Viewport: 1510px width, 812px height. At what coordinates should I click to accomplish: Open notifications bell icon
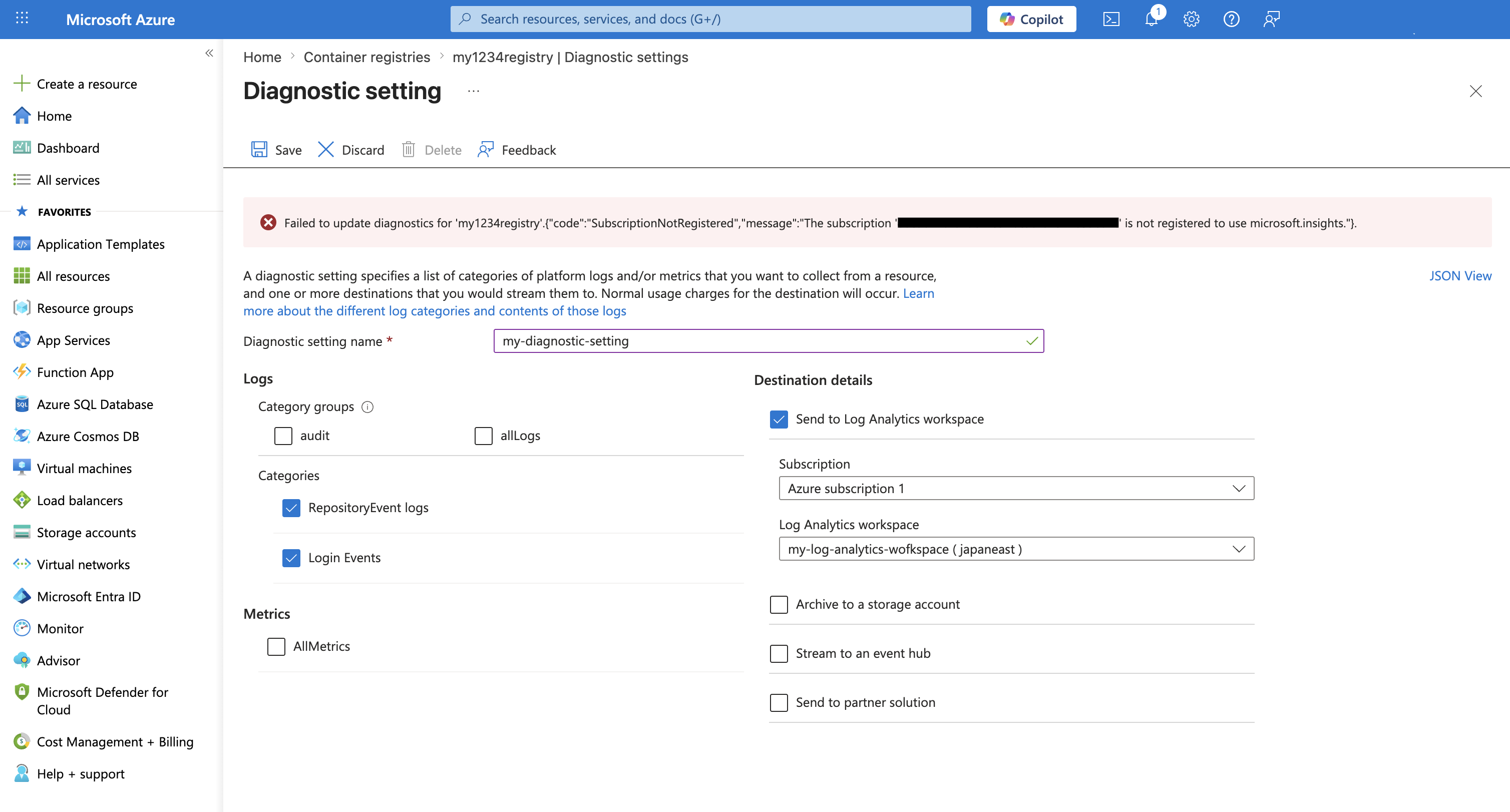[x=1151, y=20]
